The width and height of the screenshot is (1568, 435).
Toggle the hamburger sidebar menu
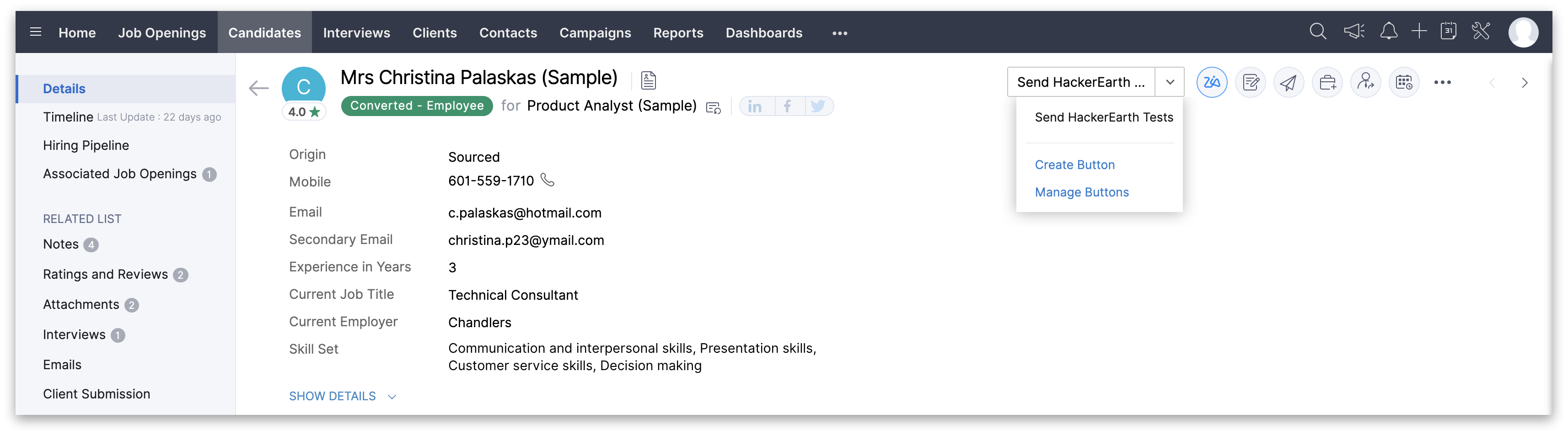point(36,32)
